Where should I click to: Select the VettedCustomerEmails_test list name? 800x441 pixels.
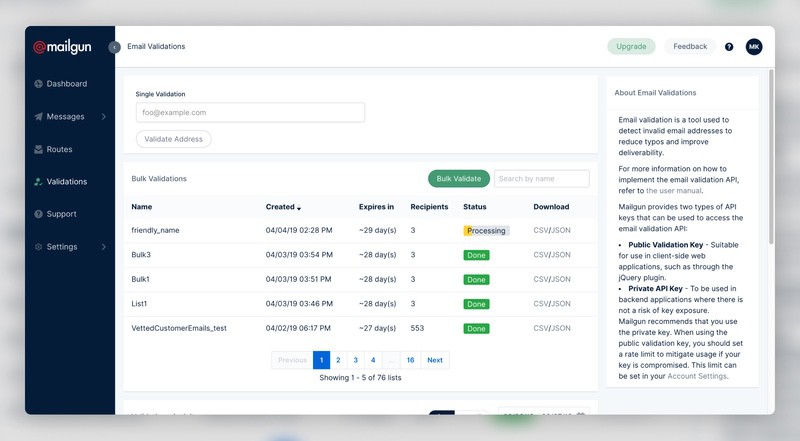pyautogui.click(x=179, y=328)
